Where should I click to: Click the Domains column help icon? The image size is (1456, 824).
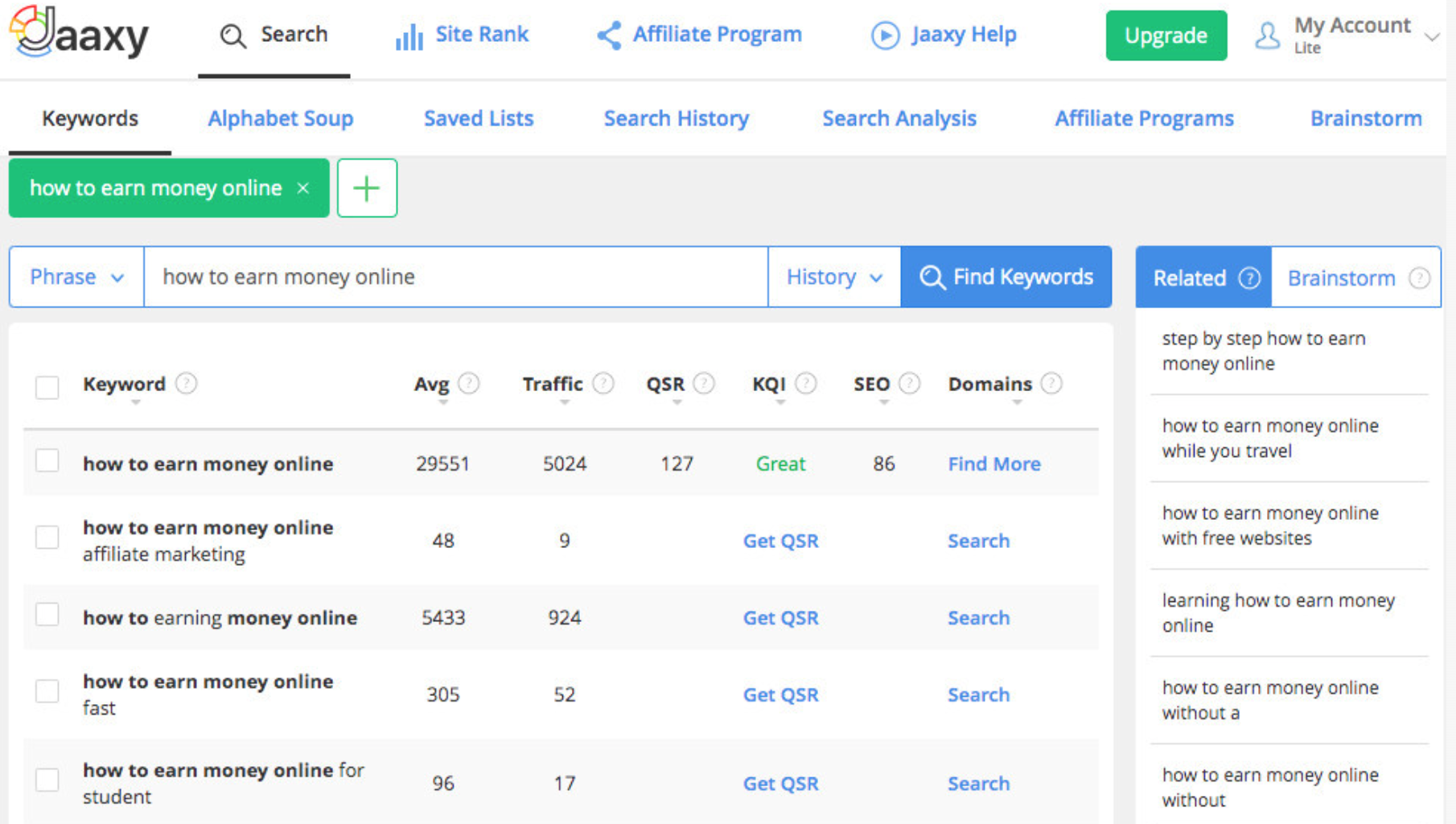1051,384
